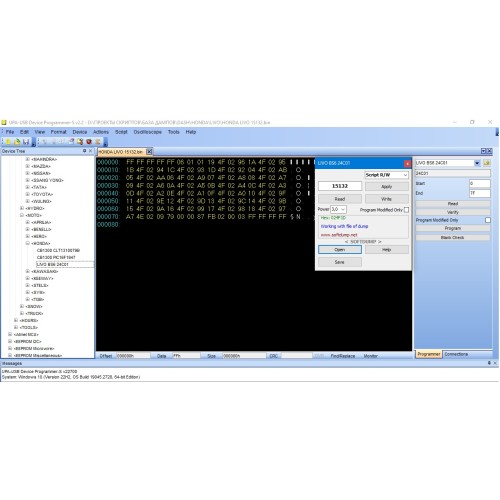Click Read in the Programmer panel
Screen dimensions: 500x500
pyautogui.click(x=453, y=203)
